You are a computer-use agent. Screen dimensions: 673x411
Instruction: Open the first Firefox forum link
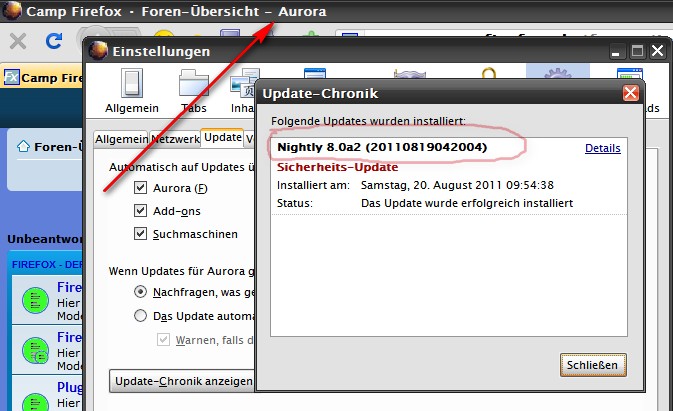[69, 287]
